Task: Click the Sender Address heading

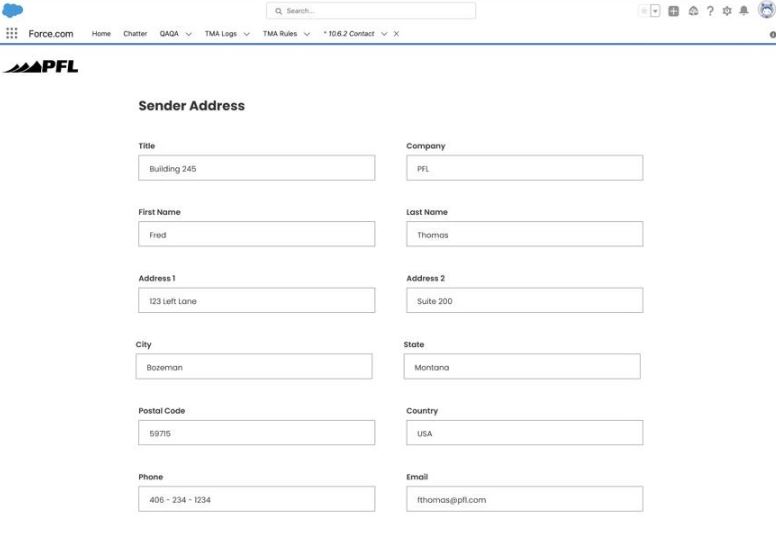Action: coord(192,106)
